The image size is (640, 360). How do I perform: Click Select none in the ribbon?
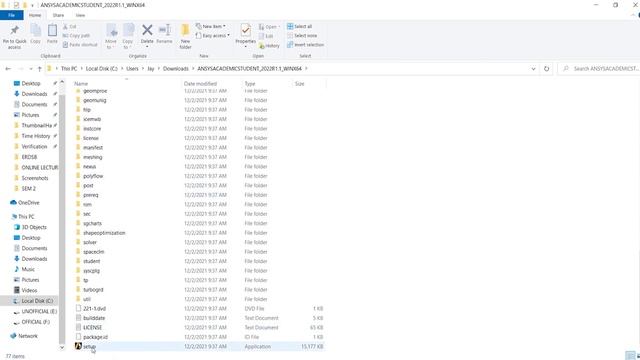[302, 36]
